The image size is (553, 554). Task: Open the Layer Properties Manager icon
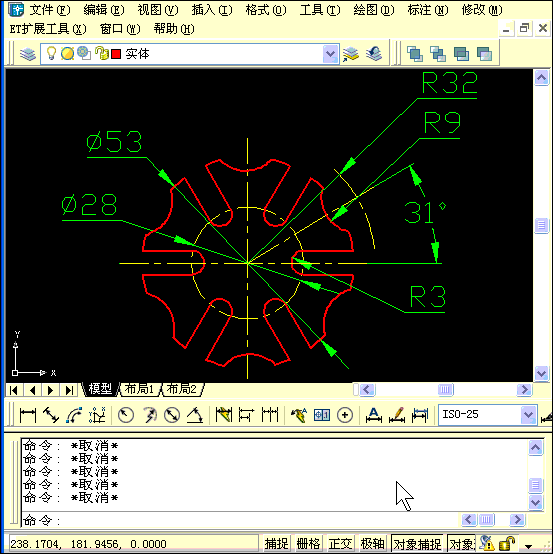[x=28, y=54]
